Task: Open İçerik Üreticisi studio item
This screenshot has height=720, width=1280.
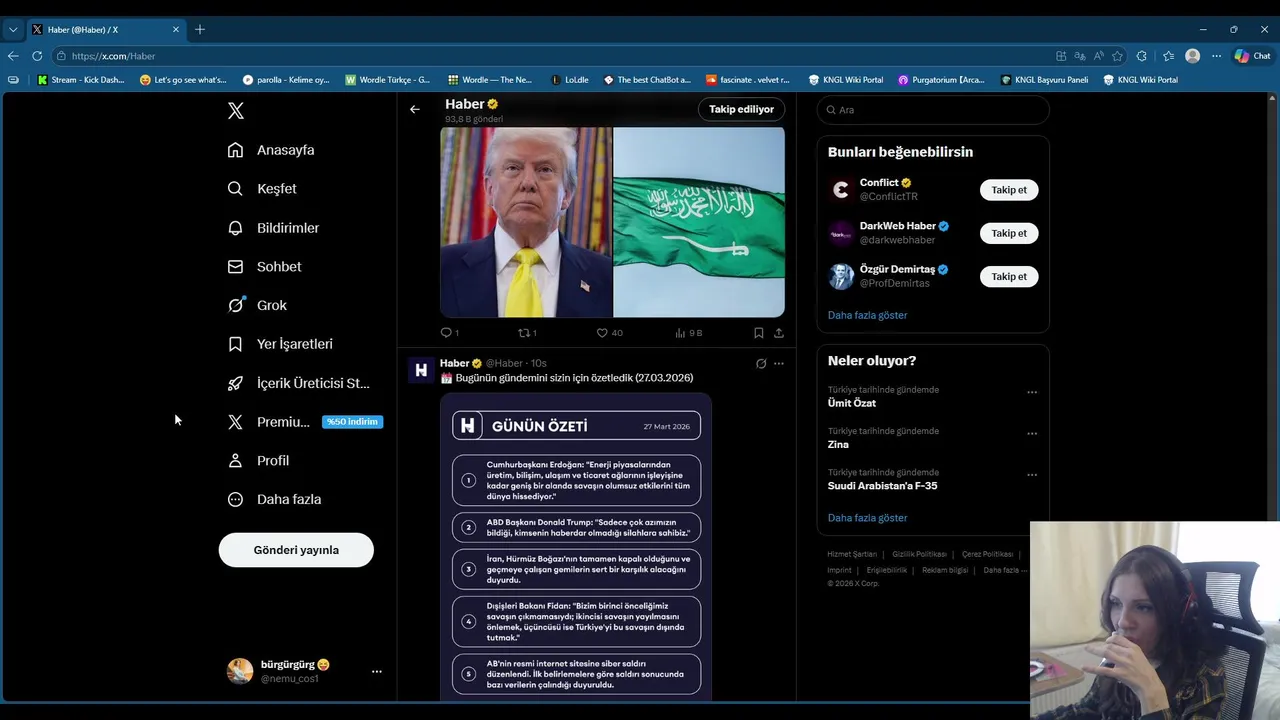Action: 298,383
